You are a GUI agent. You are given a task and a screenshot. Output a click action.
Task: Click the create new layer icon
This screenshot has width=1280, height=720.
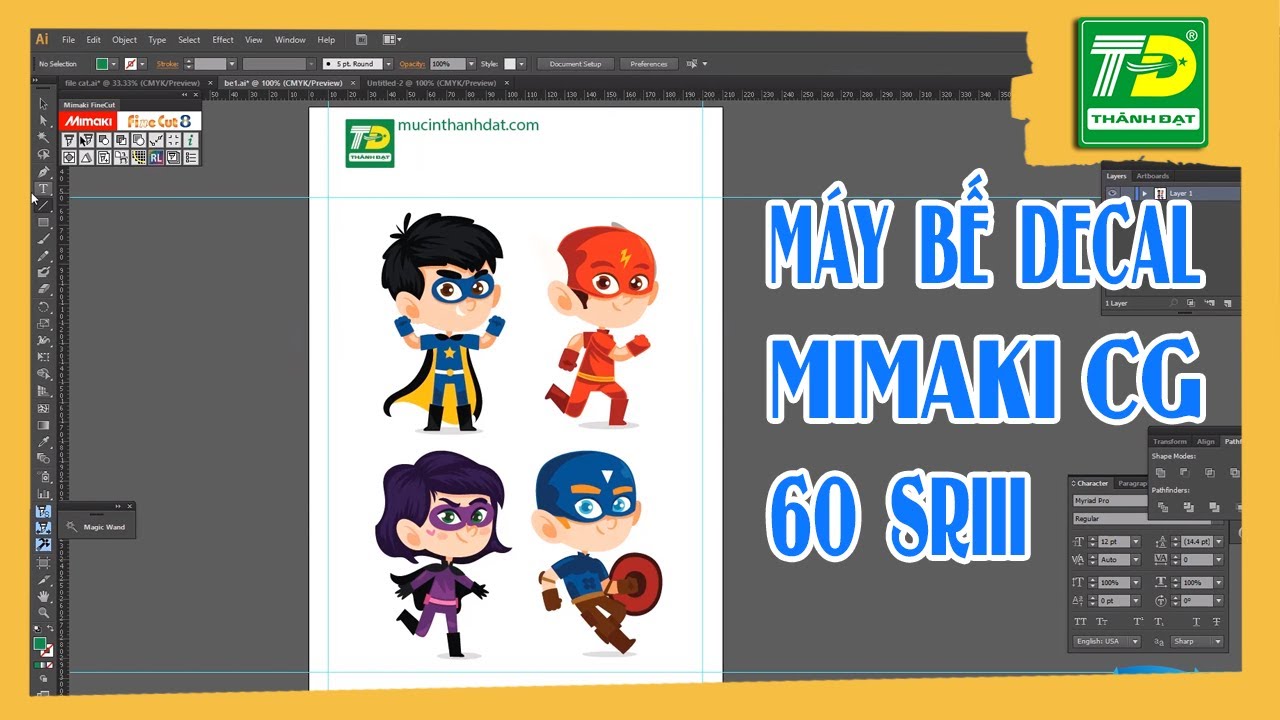pos(1228,303)
